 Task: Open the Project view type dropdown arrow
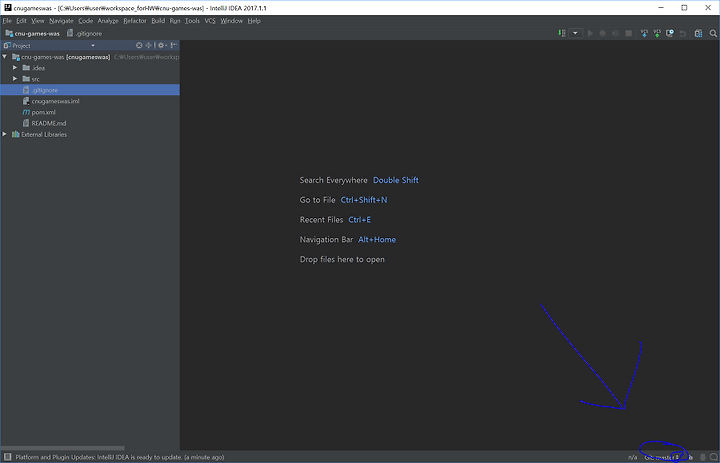[93, 45]
